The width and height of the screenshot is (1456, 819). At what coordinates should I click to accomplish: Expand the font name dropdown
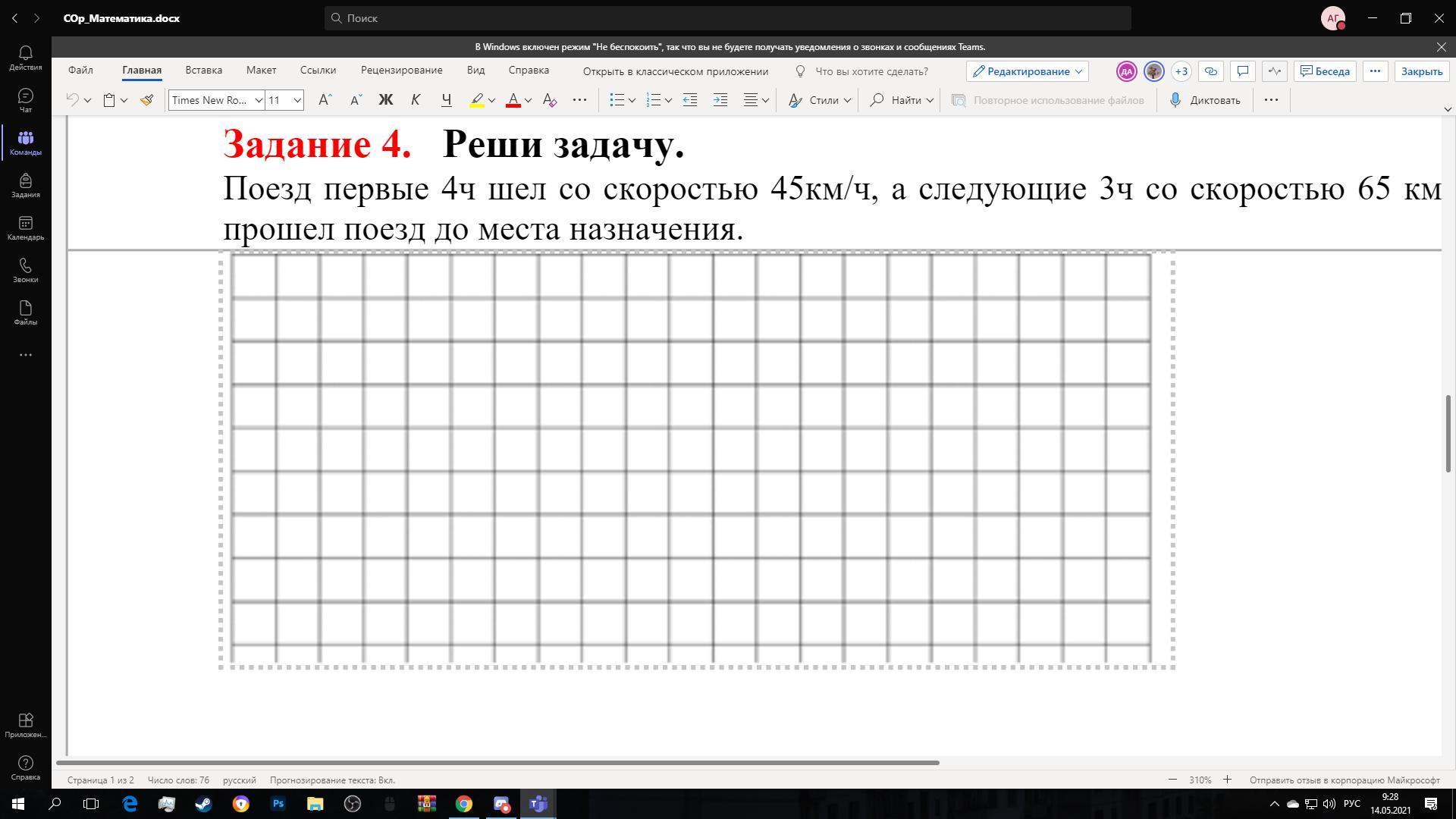point(258,100)
